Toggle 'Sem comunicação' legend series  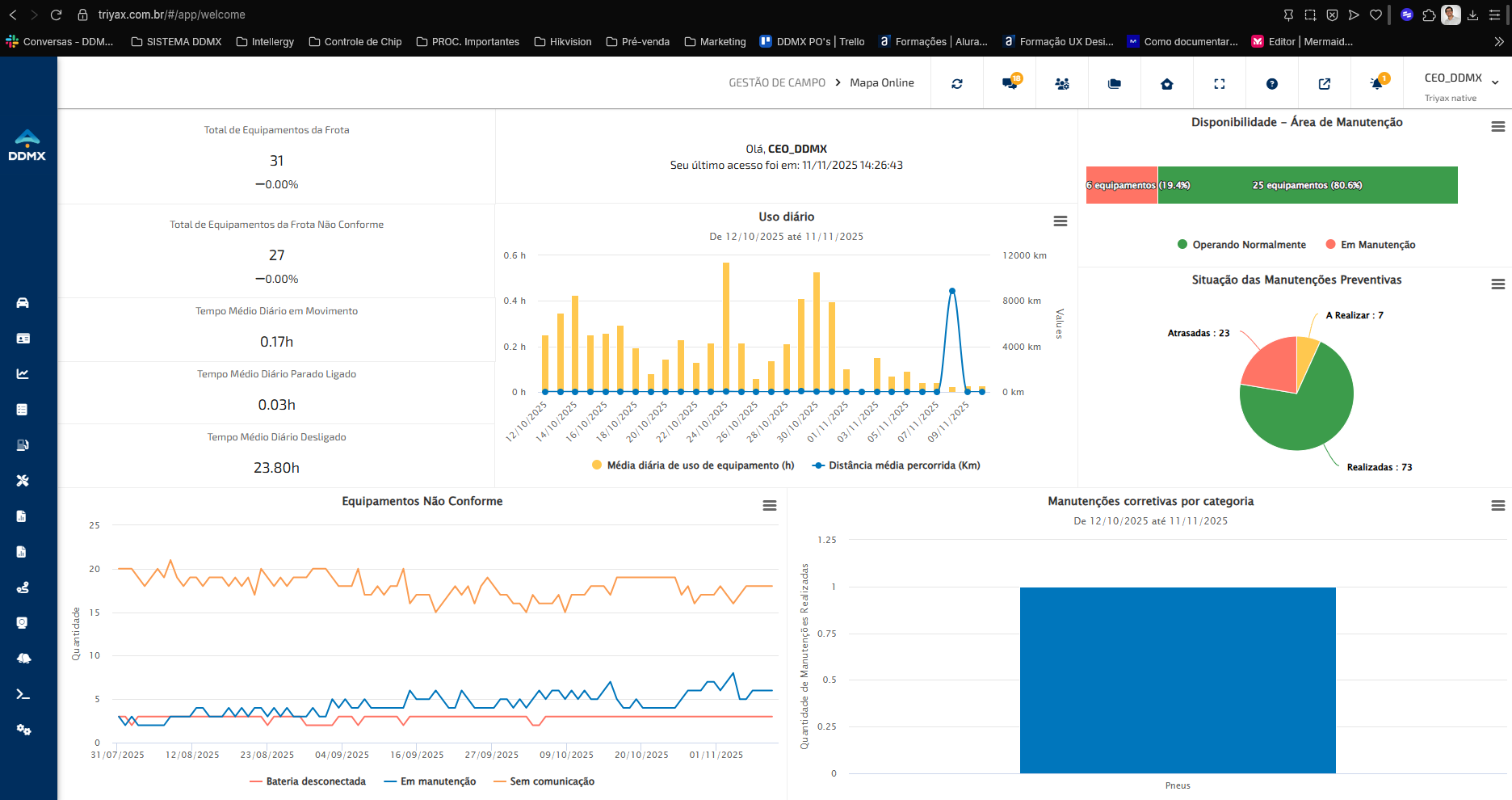click(544, 781)
